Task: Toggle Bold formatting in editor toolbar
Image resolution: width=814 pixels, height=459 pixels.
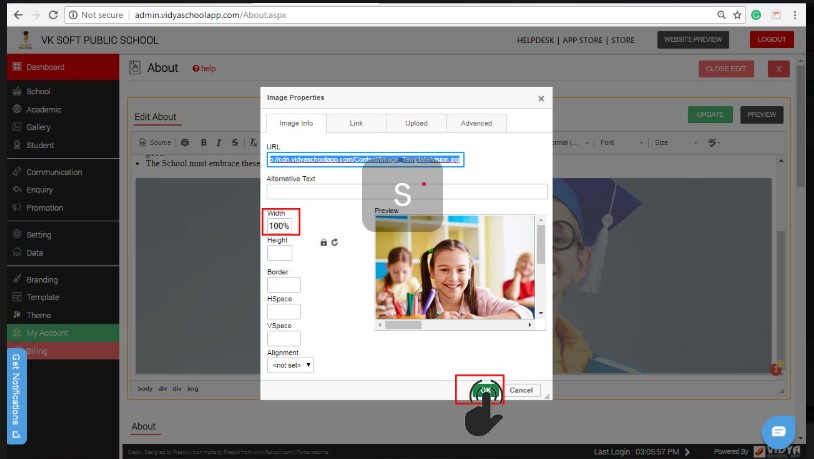Action: pyautogui.click(x=204, y=142)
